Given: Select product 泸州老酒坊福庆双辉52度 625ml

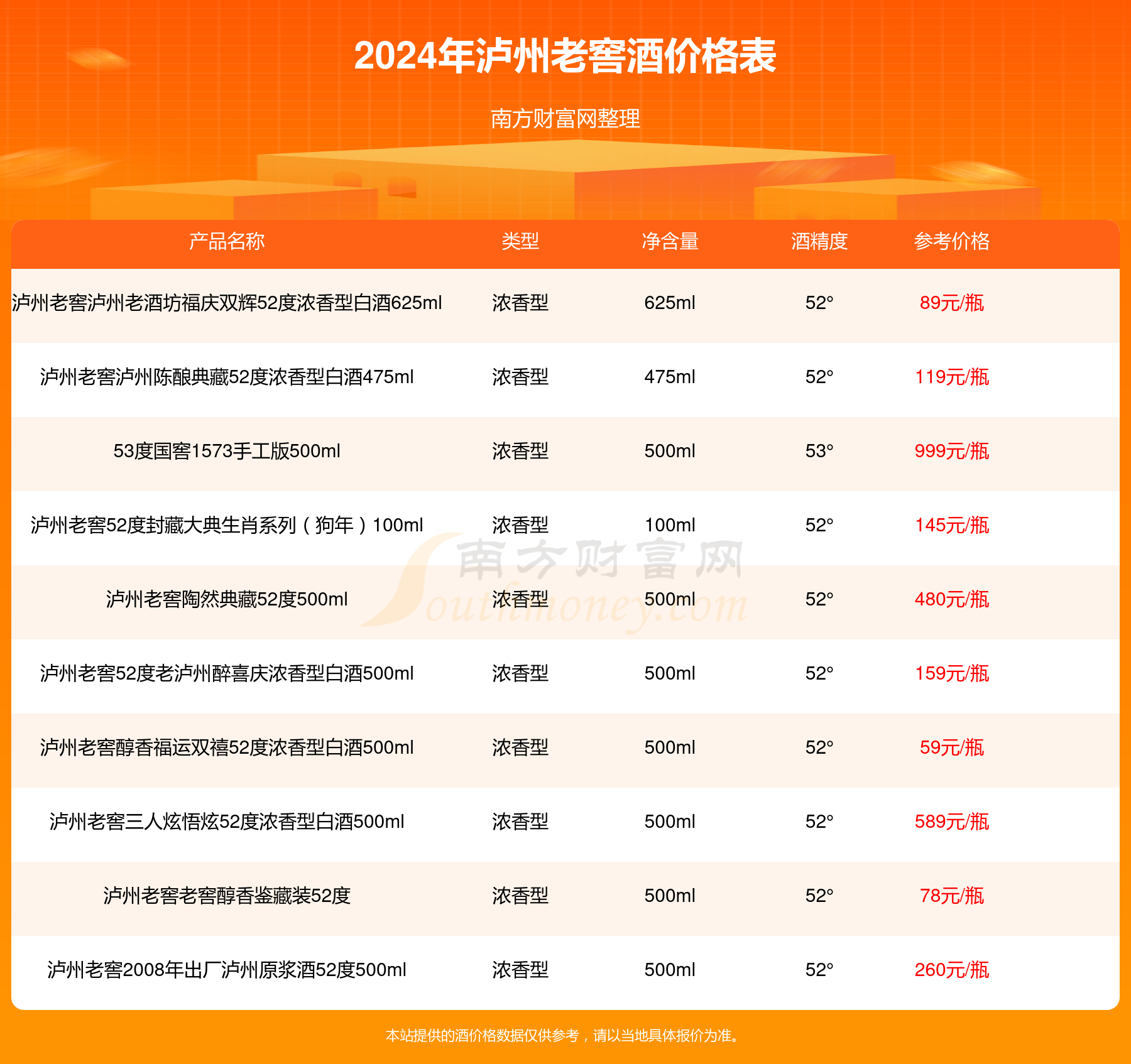Looking at the screenshot, I should (227, 303).
